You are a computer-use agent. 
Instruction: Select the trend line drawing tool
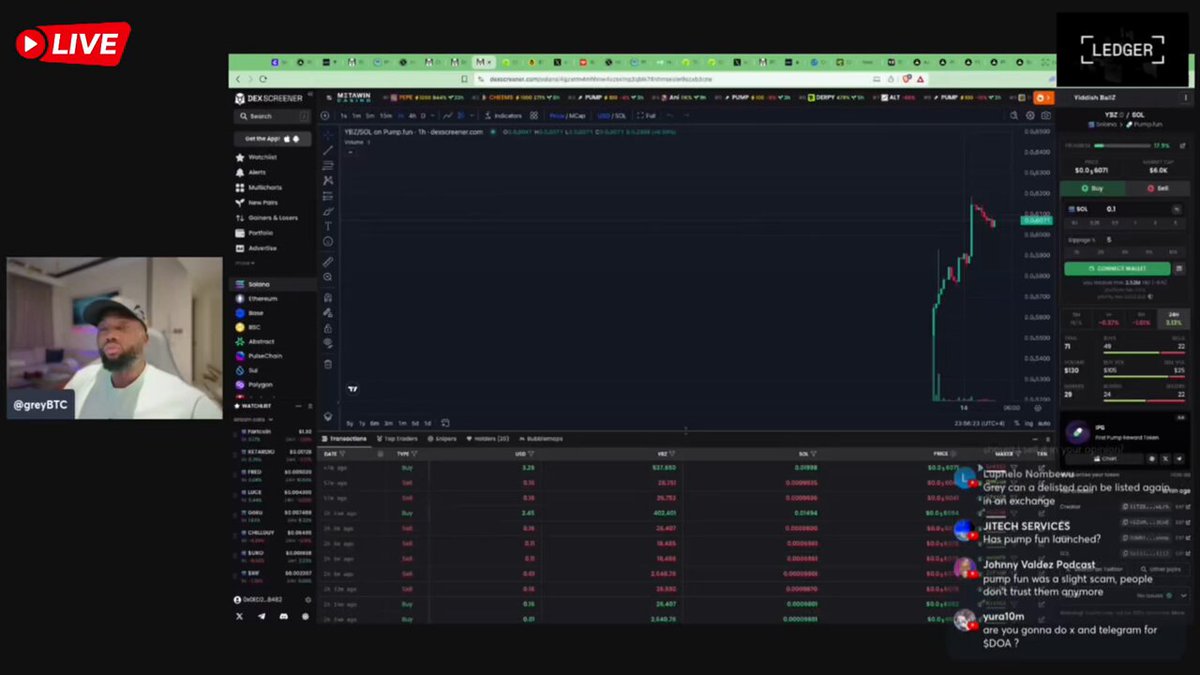[328, 151]
